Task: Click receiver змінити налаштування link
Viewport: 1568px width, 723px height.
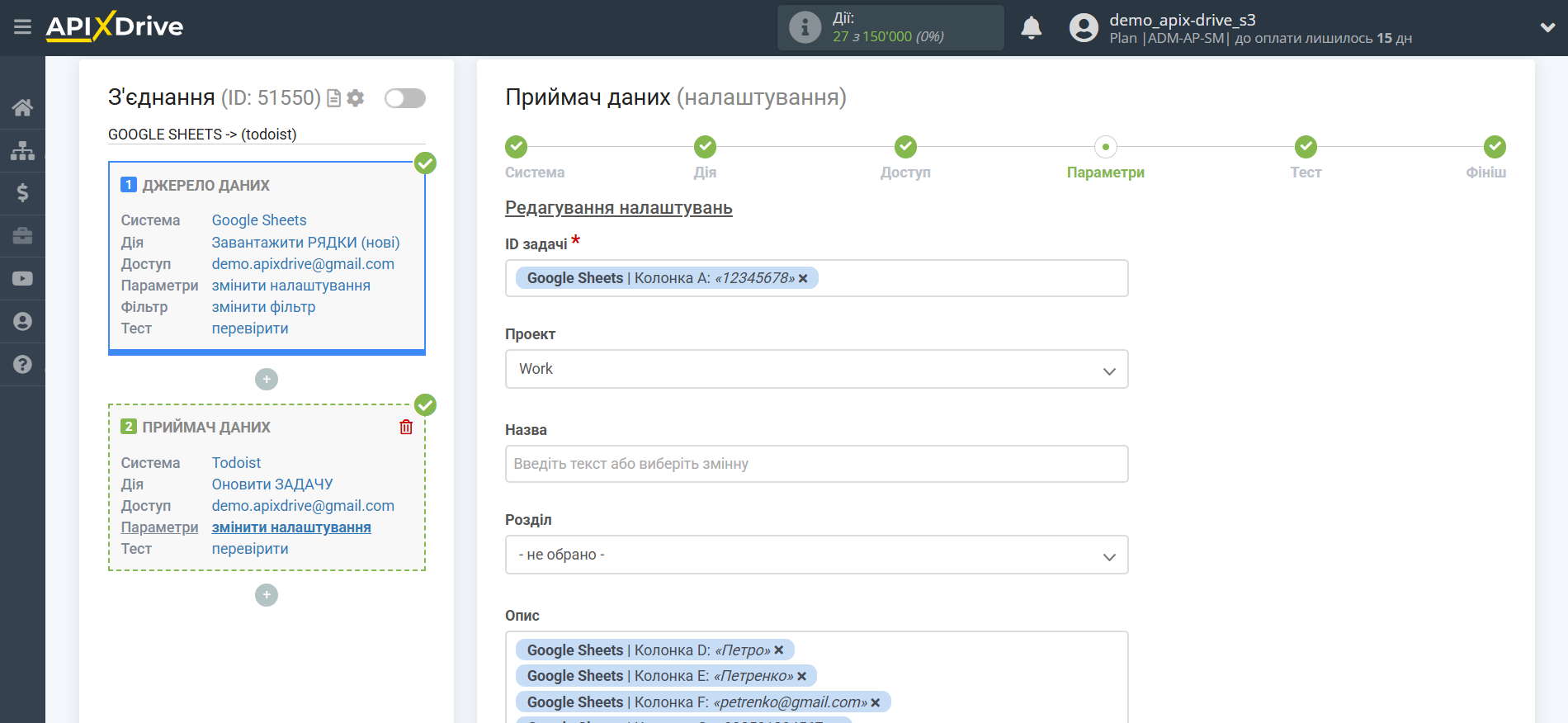Action: (x=291, y=527)
